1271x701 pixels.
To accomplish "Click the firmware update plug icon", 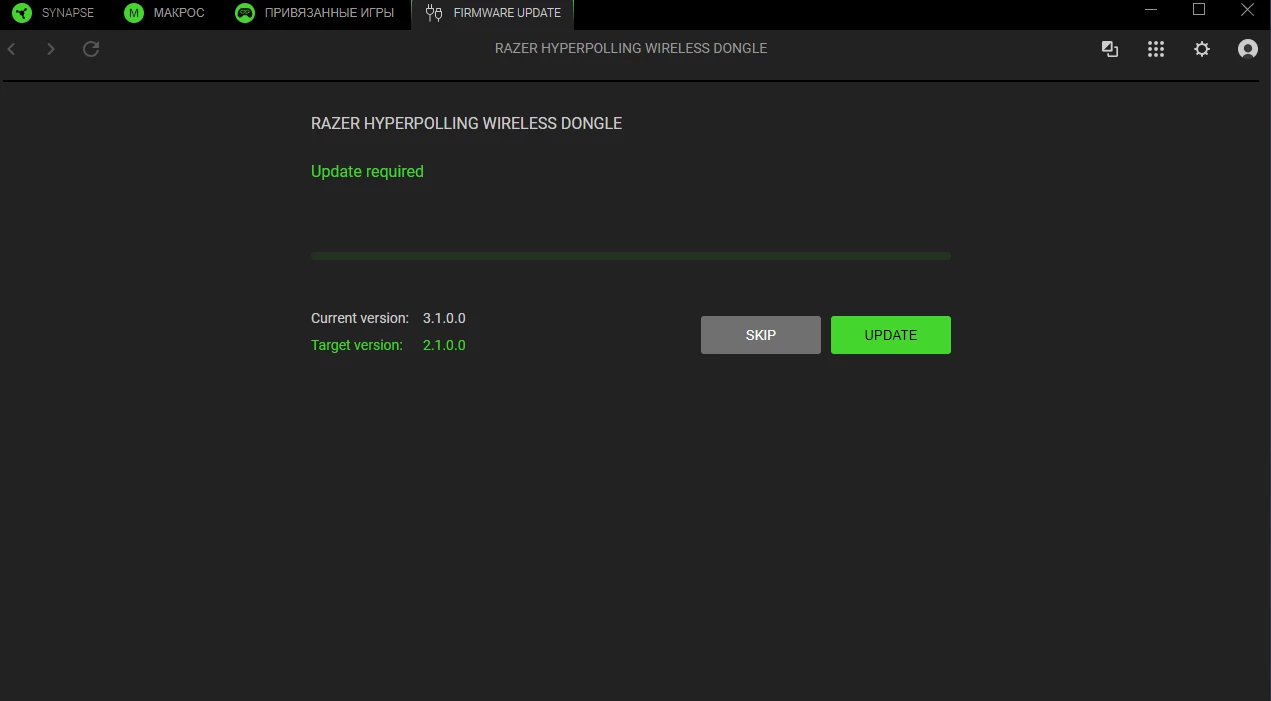I will [434, 13].
